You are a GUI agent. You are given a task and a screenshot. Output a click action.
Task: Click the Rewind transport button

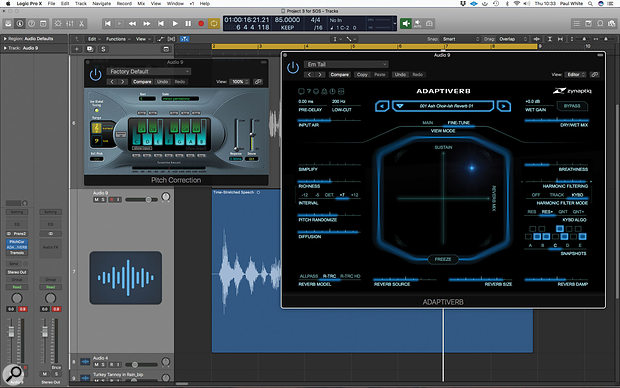(x=132, y=24)
